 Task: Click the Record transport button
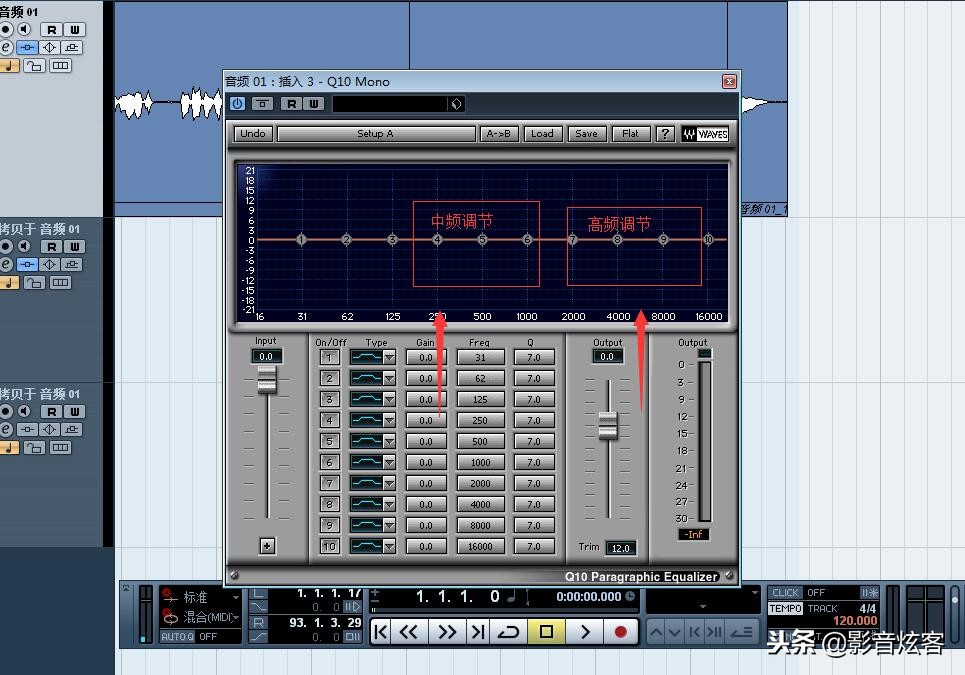(620, 632)
